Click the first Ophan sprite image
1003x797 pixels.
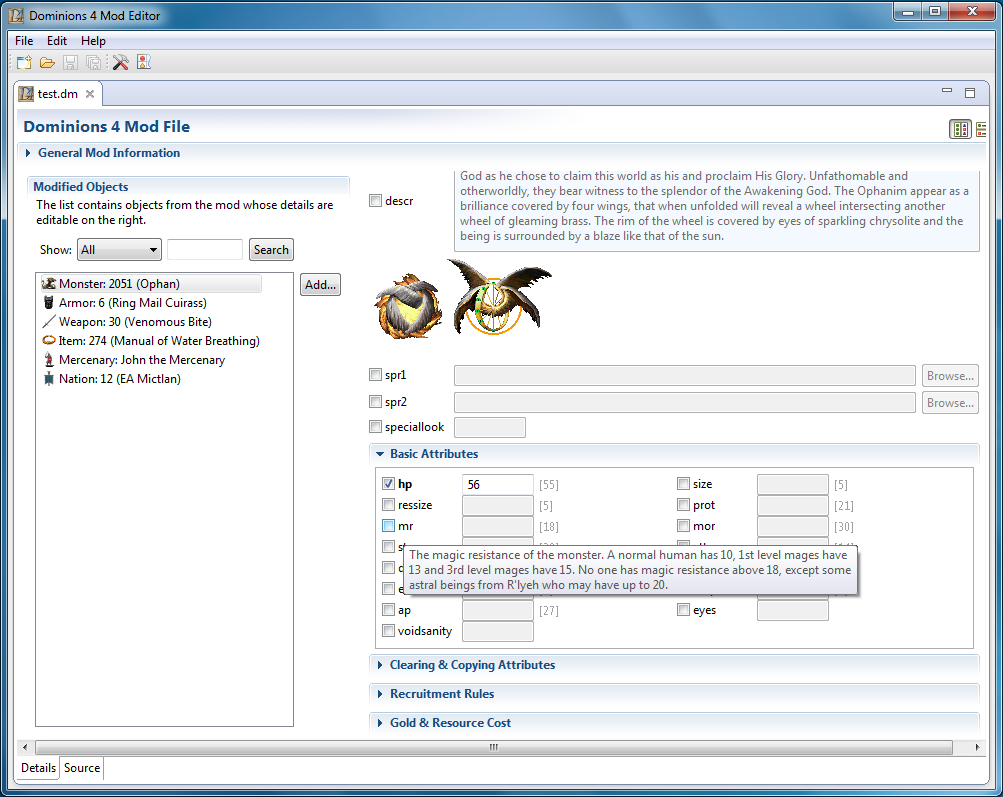coord(408,305)
